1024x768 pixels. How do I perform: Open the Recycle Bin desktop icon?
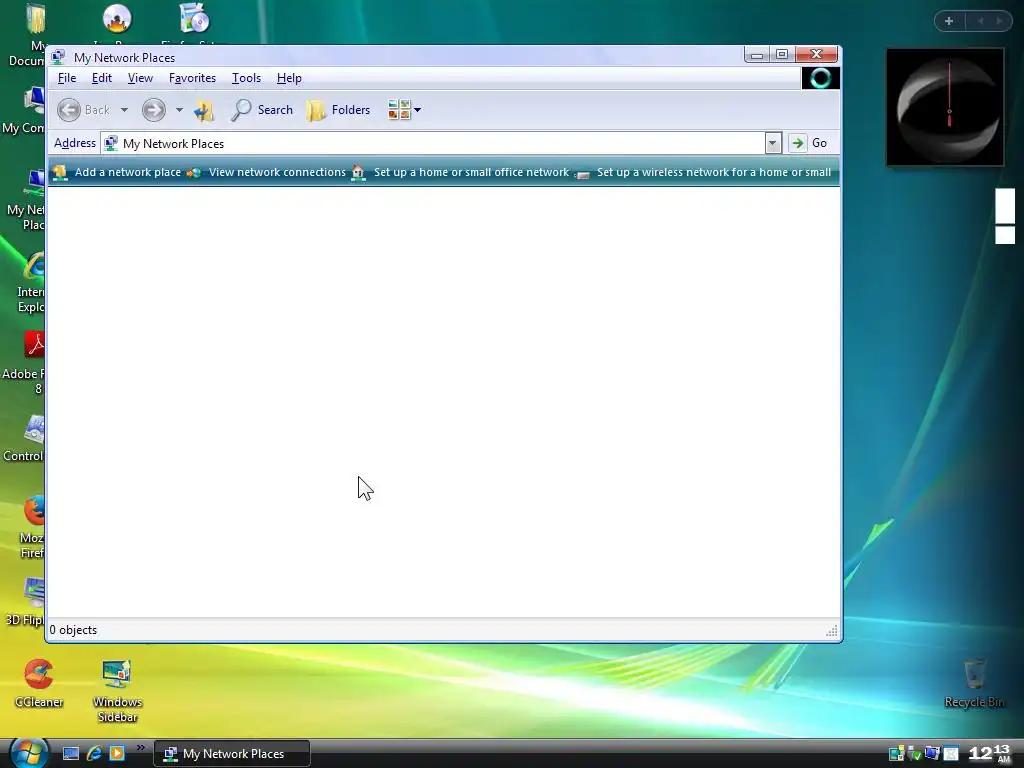click(974, 683)
